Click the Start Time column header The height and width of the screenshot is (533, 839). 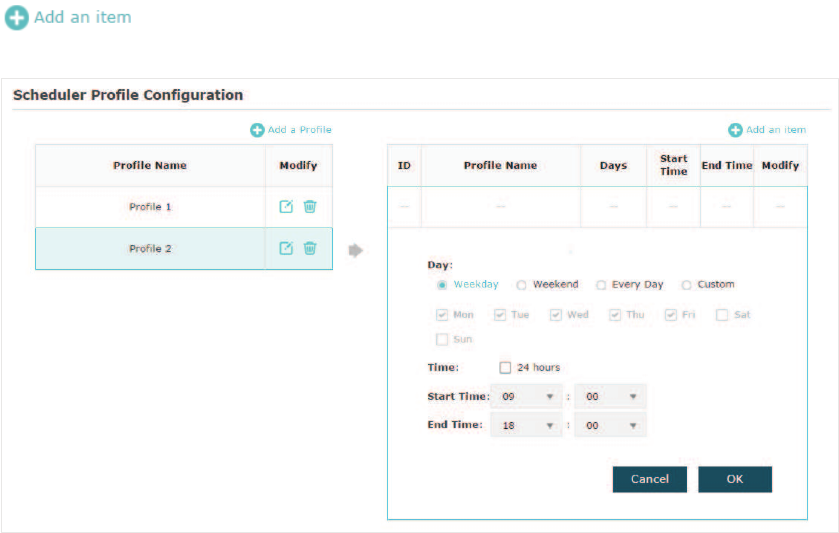674,165
